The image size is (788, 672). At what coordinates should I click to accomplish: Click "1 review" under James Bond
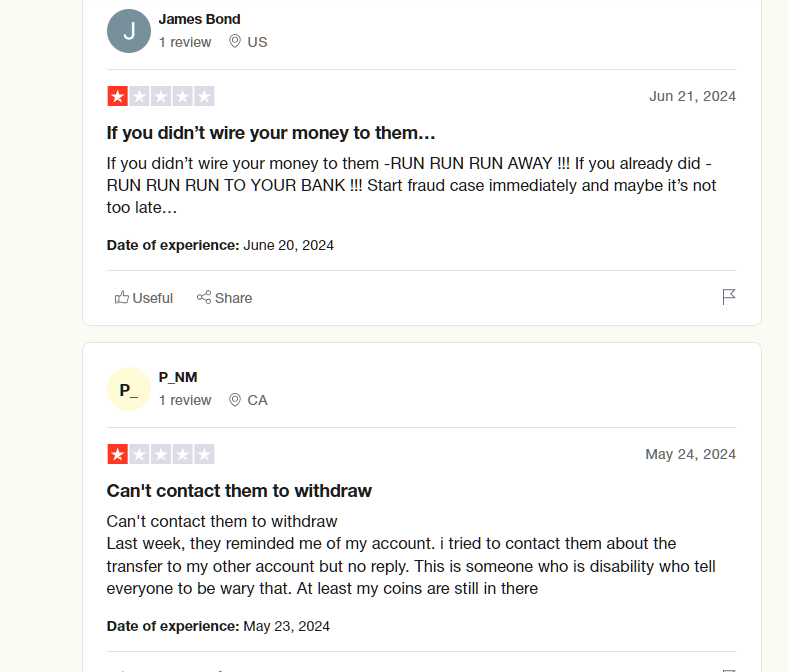point(185,42)
